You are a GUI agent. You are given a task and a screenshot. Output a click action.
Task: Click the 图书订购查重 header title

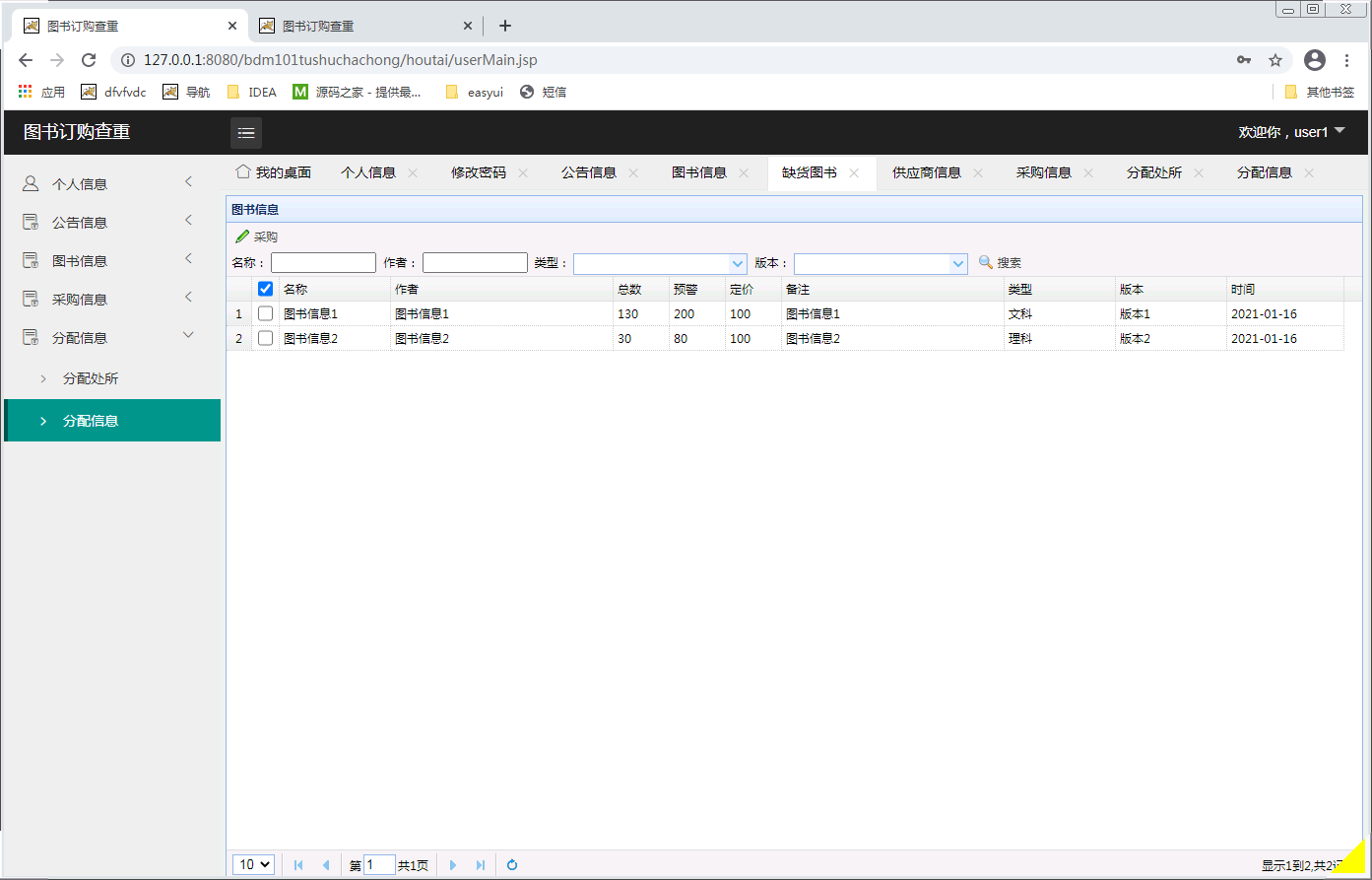click(x=77, y=132)
